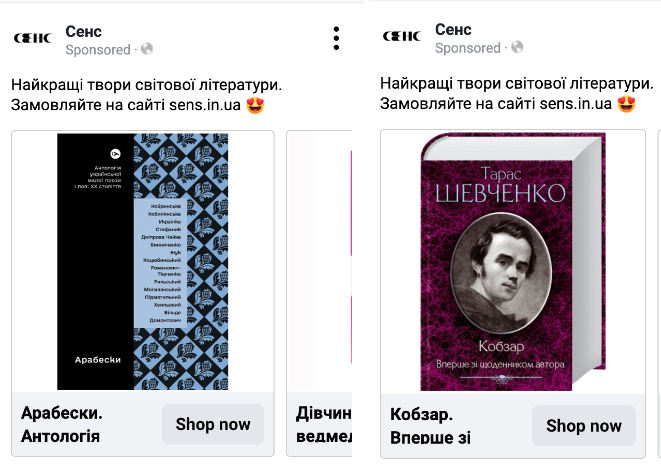Click the Сенс logo on the left ad
Screen dimensions: 661x470
32,38
